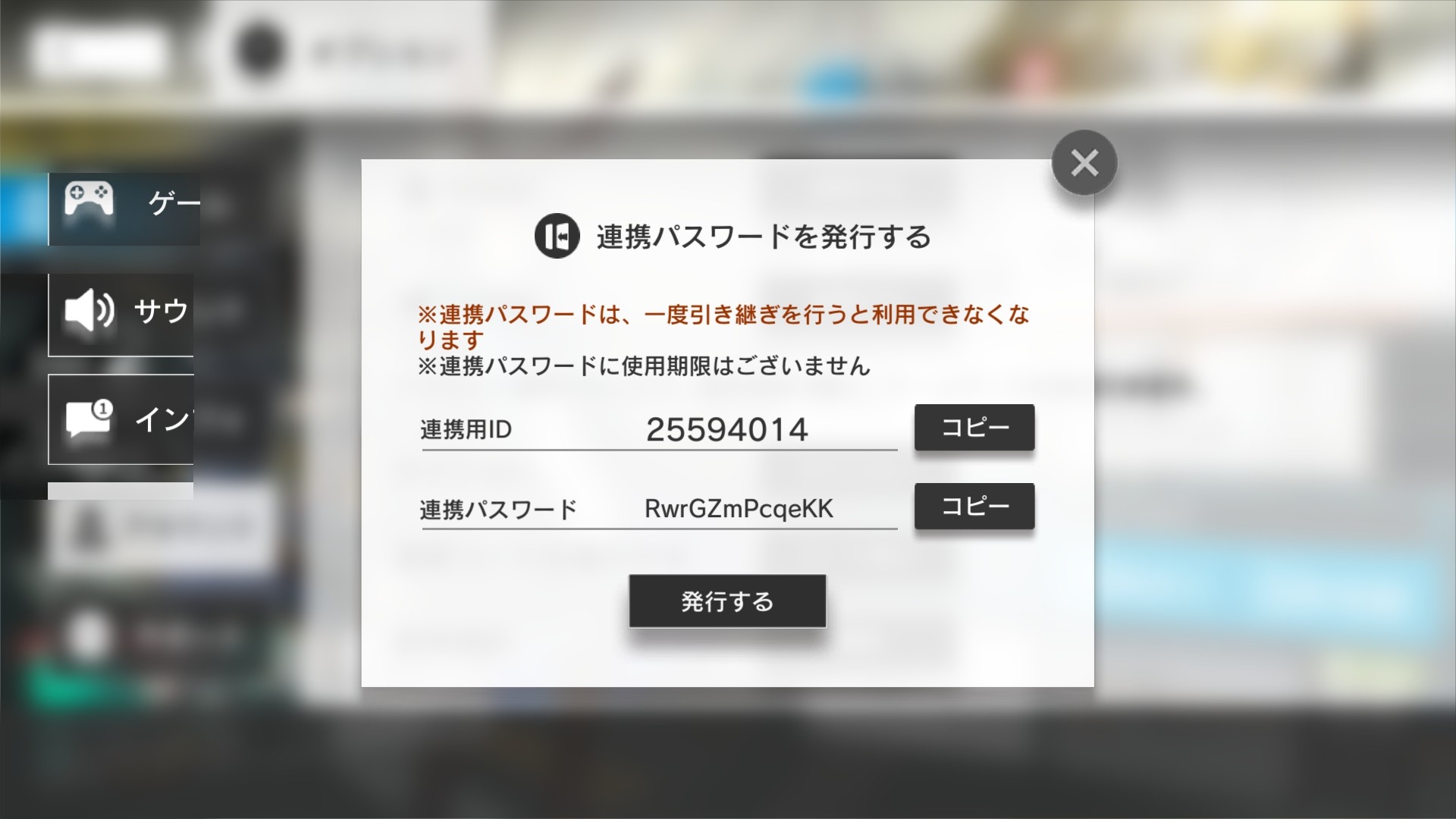Open the speech bubble info icon
Image resolution: width=1456 pixels, height=819 pixels.
(89, 419)
